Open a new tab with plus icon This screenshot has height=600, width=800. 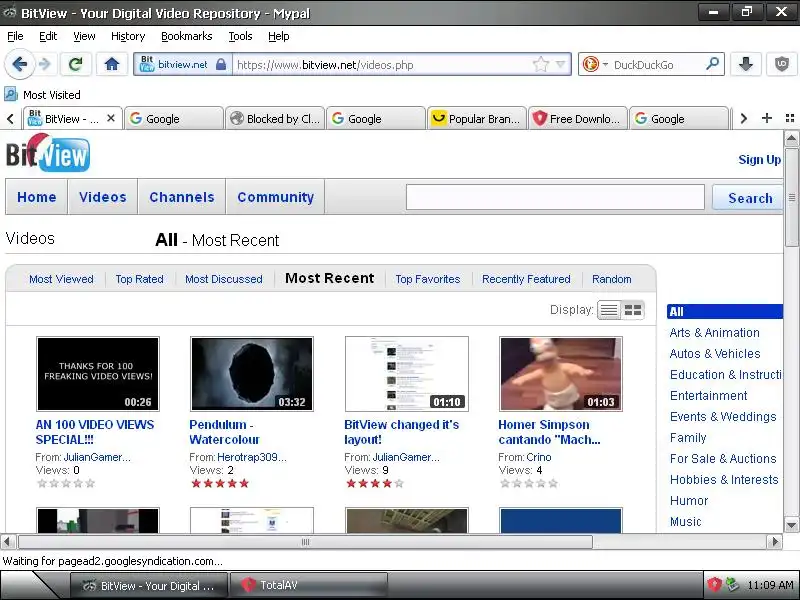pos(766,118)
